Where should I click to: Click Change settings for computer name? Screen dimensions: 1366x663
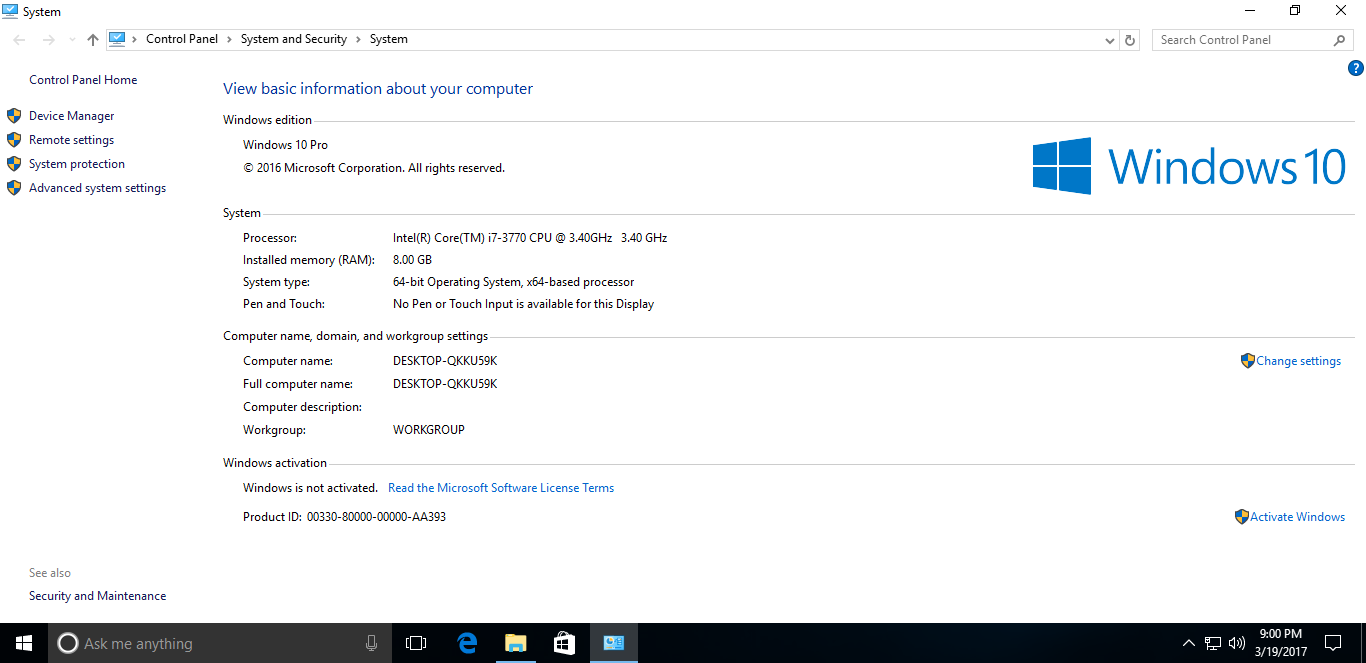tap(1298, 361)
